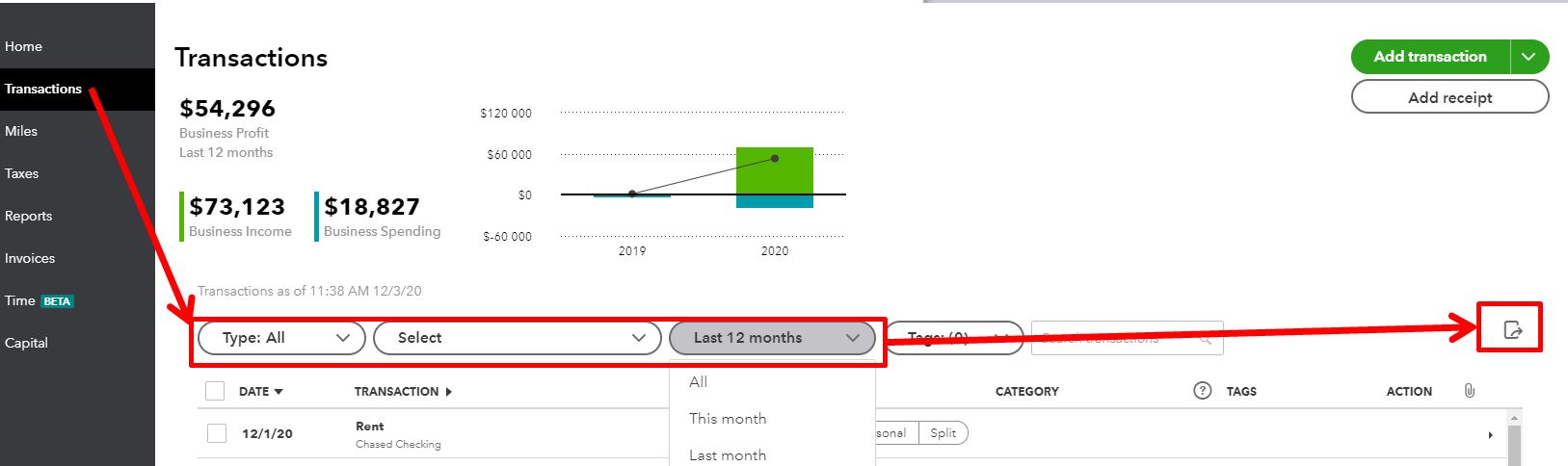Tick the select-all transactions checkbox
Image resolution: width=1568 pixels, height=466 pixels.
(215, 391)
